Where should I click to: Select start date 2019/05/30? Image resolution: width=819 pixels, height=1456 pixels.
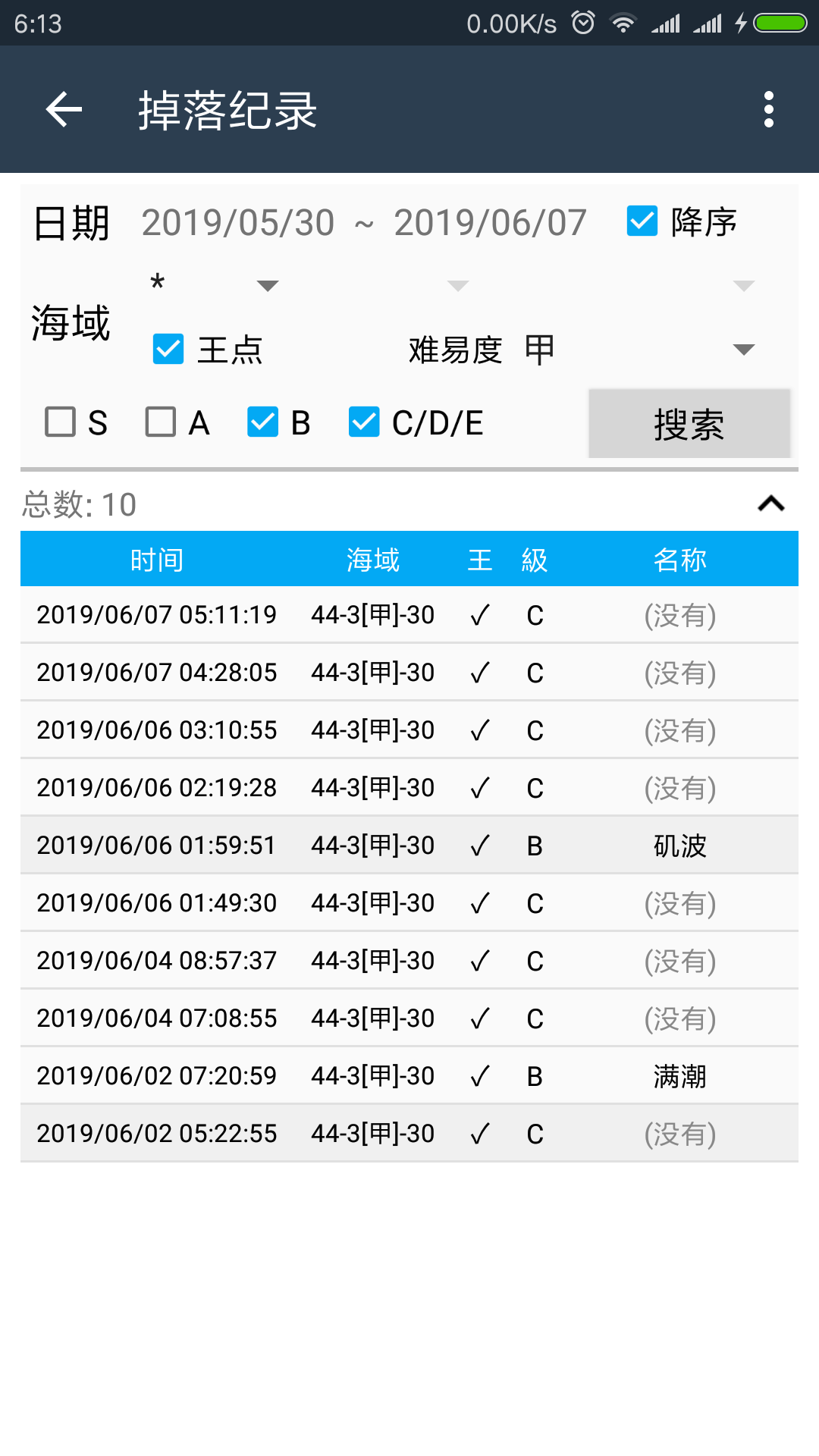(x=238, y=223)
